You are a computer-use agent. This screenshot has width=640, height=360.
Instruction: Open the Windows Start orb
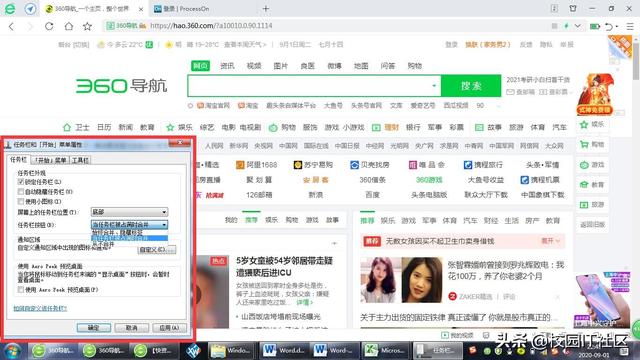[x=12, y=351]
